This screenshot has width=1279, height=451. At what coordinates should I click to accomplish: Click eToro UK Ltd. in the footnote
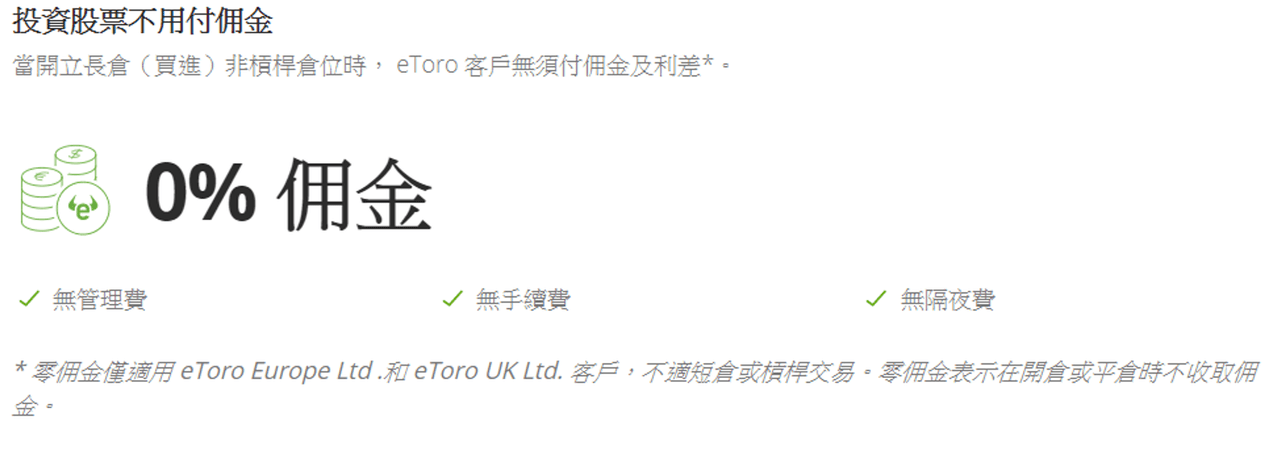[x=489, y=372]
